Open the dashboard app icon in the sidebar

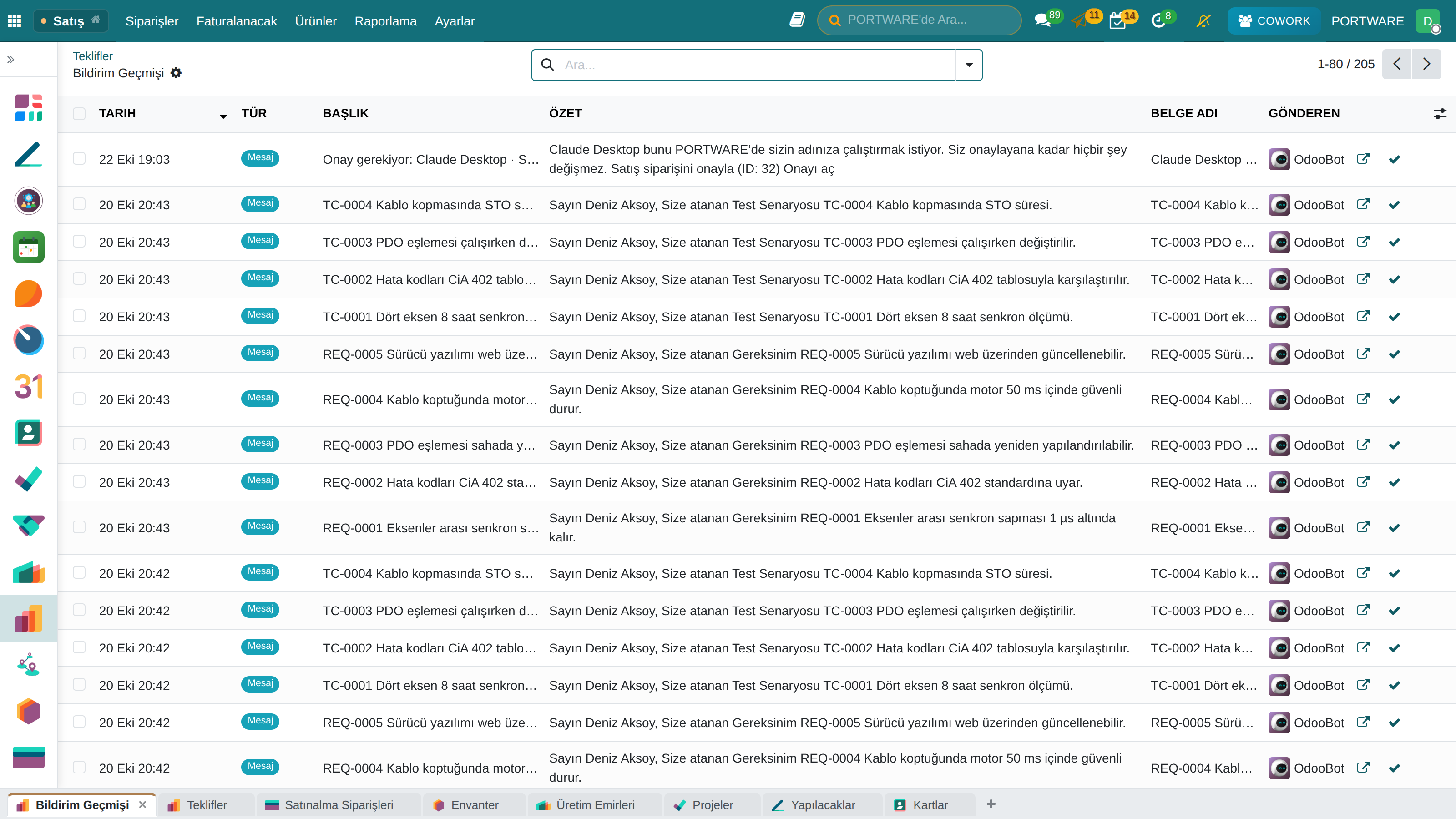click(28, 107)
